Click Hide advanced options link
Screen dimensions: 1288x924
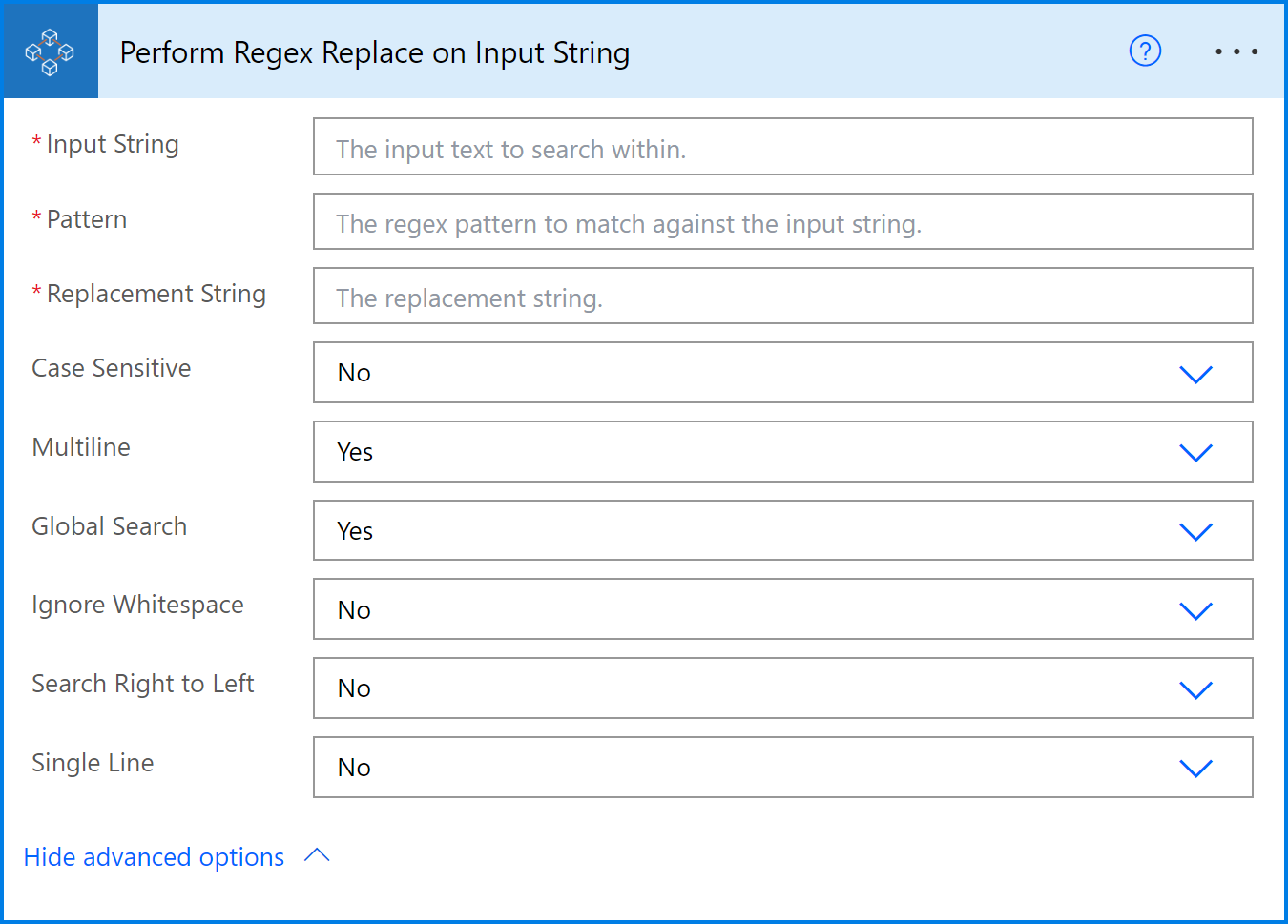154,857
